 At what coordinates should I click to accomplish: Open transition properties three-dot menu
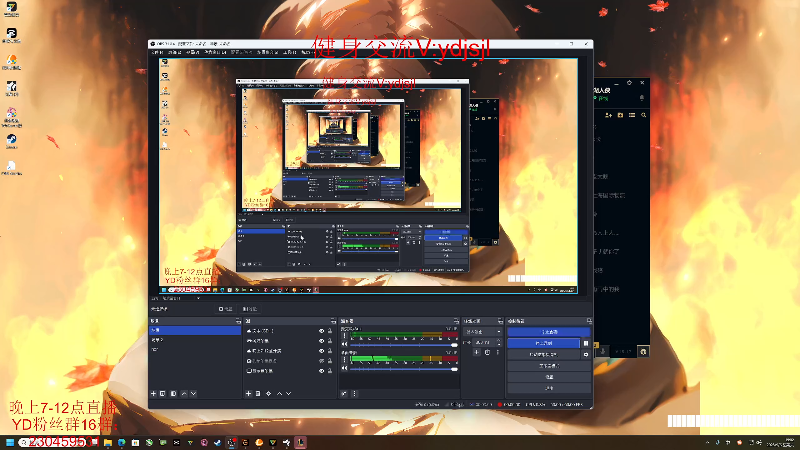(x=497, y=353)
